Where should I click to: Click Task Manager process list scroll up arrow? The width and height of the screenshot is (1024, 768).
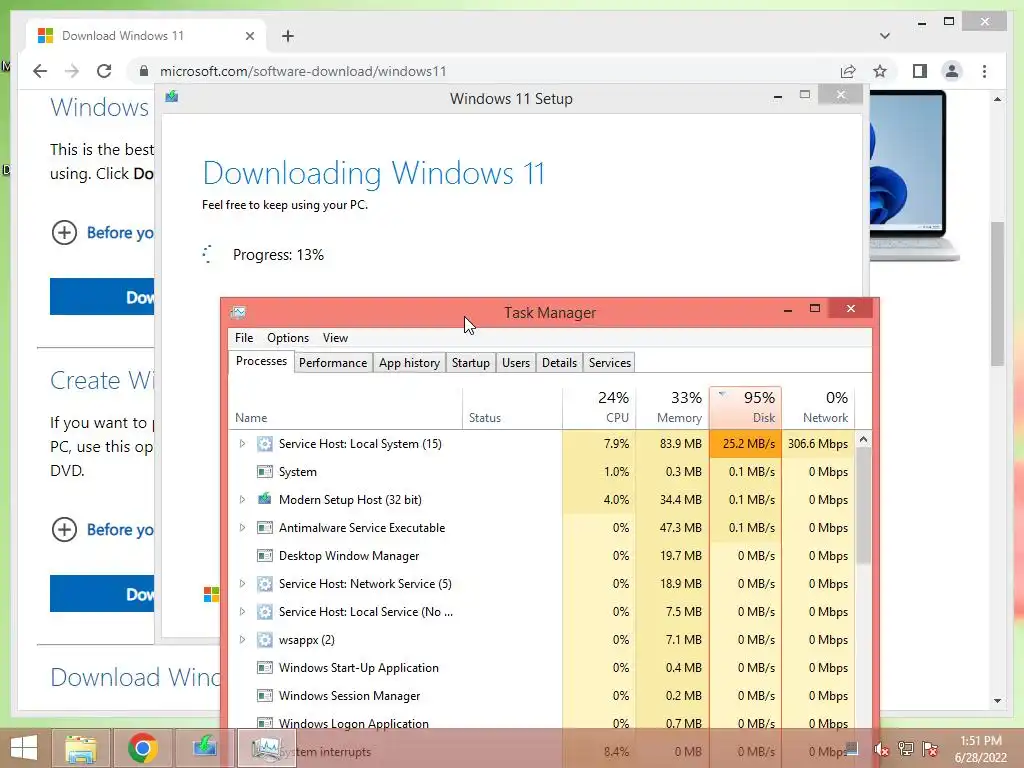coord(863,440)
